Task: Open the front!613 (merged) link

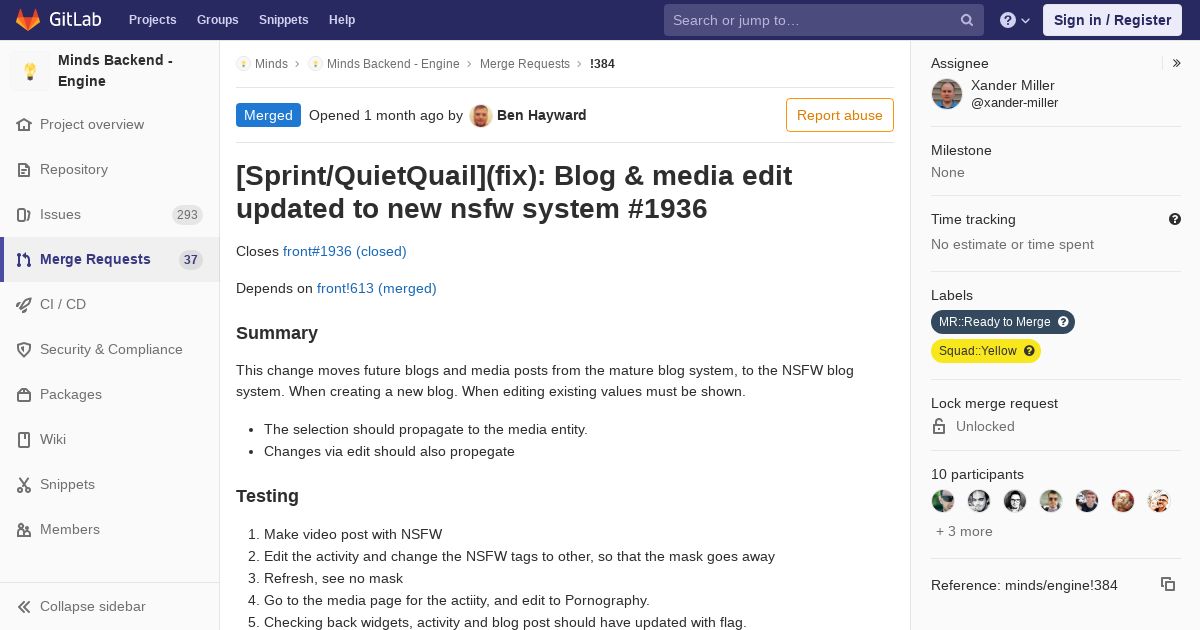Action: (377, 288)
